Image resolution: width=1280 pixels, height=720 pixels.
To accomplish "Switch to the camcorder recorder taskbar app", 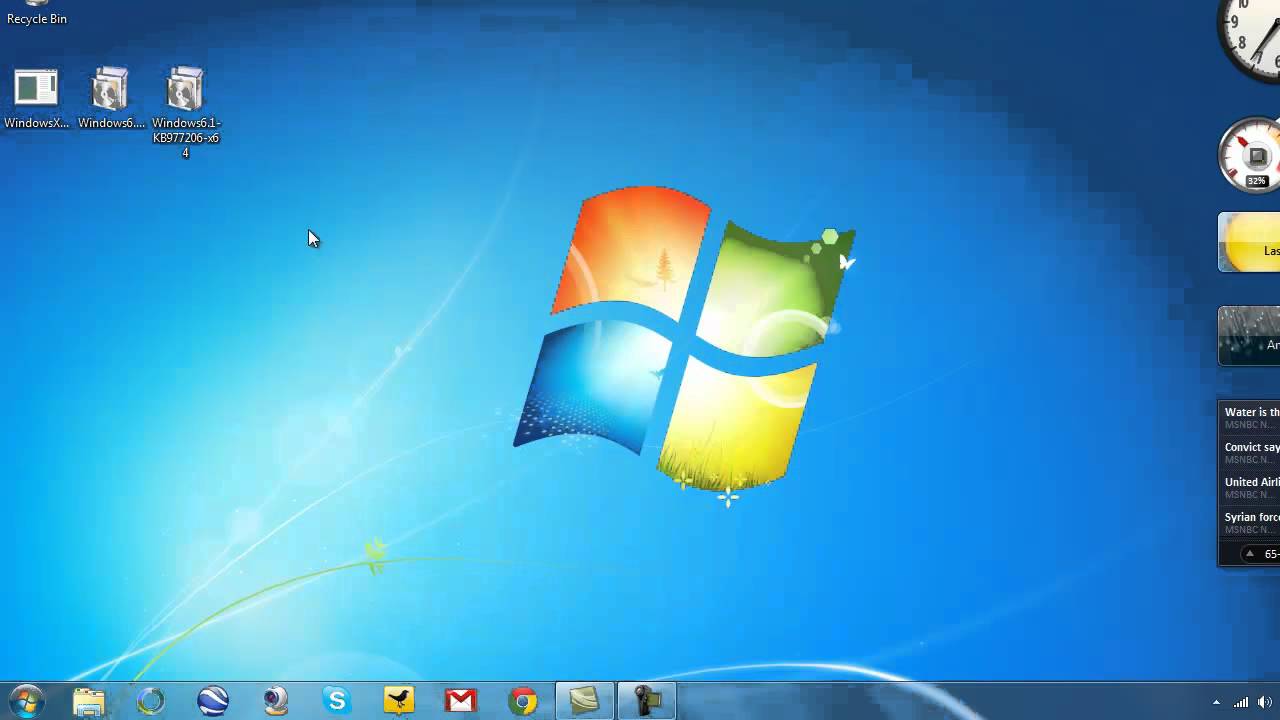I will pyautogui.click(x=647, y=701).
